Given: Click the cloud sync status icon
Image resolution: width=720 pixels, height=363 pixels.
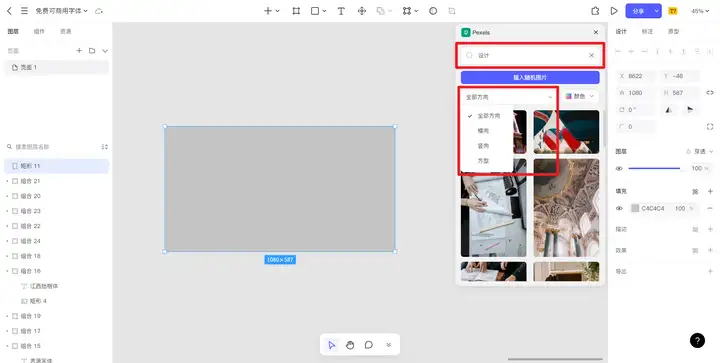Looking at the screenshot, I should (99, 11).
